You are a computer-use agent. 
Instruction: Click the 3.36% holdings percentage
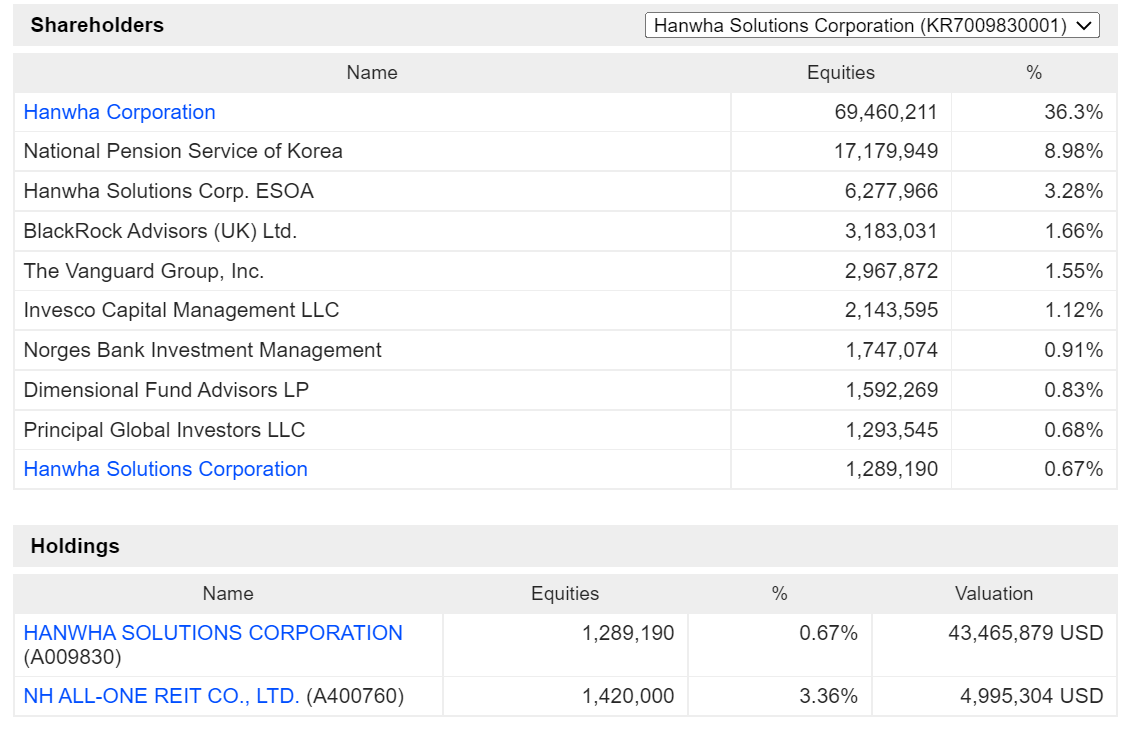(828, 696)
